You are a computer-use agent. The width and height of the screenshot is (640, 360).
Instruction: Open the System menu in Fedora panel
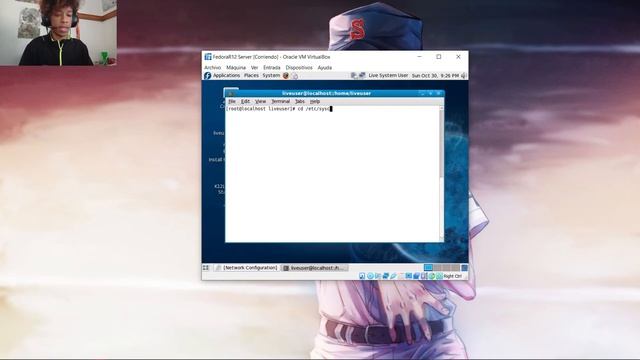[x=271, y=76]
